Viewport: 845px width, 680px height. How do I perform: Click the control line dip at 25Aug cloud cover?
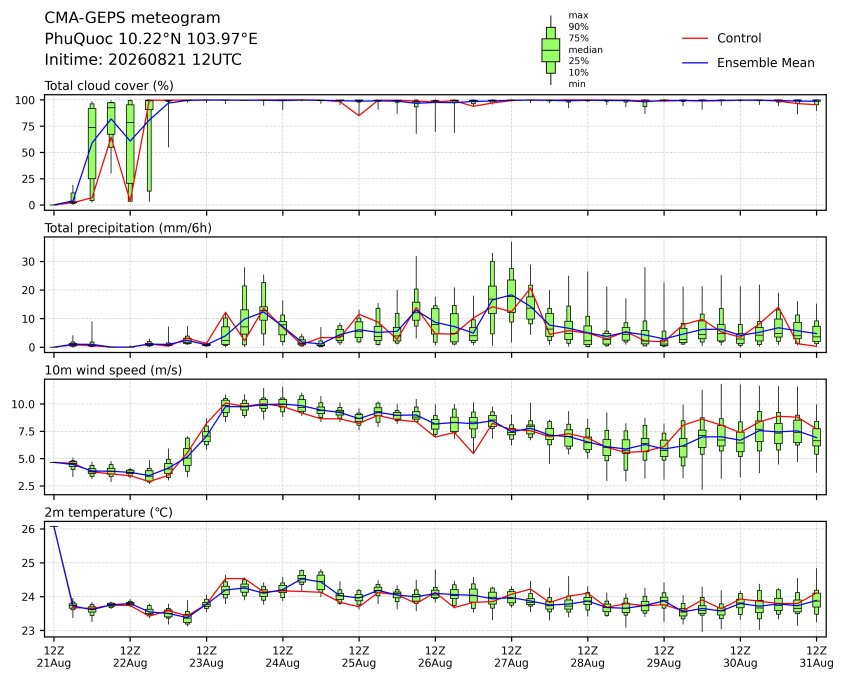tap(359, 115)
